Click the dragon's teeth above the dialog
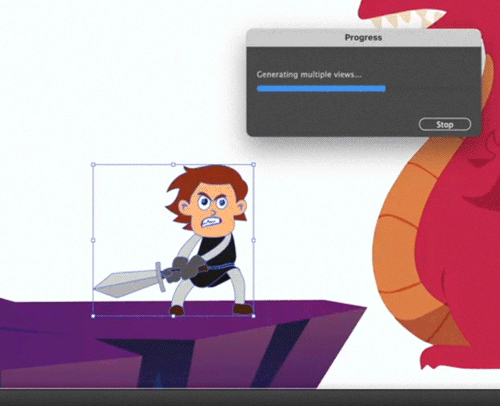 [x=407, y=18]
